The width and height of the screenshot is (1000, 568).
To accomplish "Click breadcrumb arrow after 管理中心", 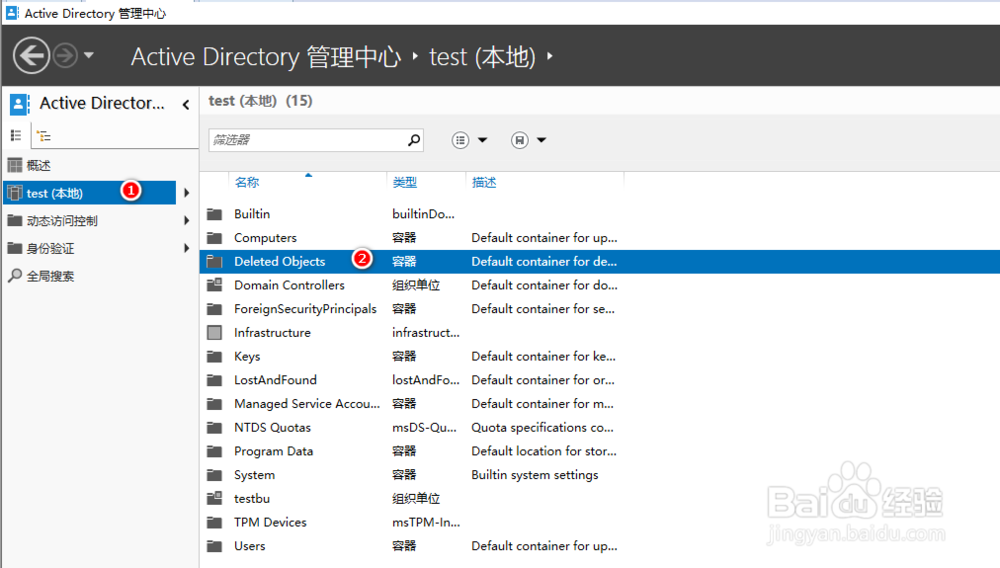I will tap(415, 56).
